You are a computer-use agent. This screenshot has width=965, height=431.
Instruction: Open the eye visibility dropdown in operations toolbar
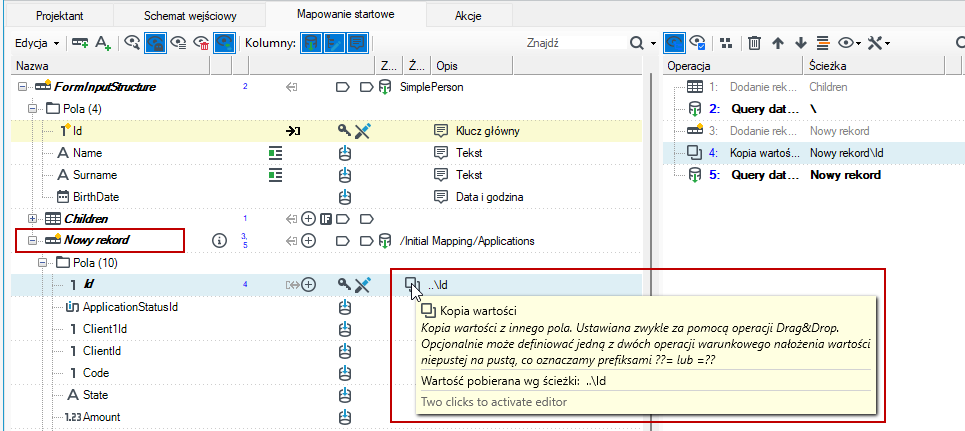[849, 43]
